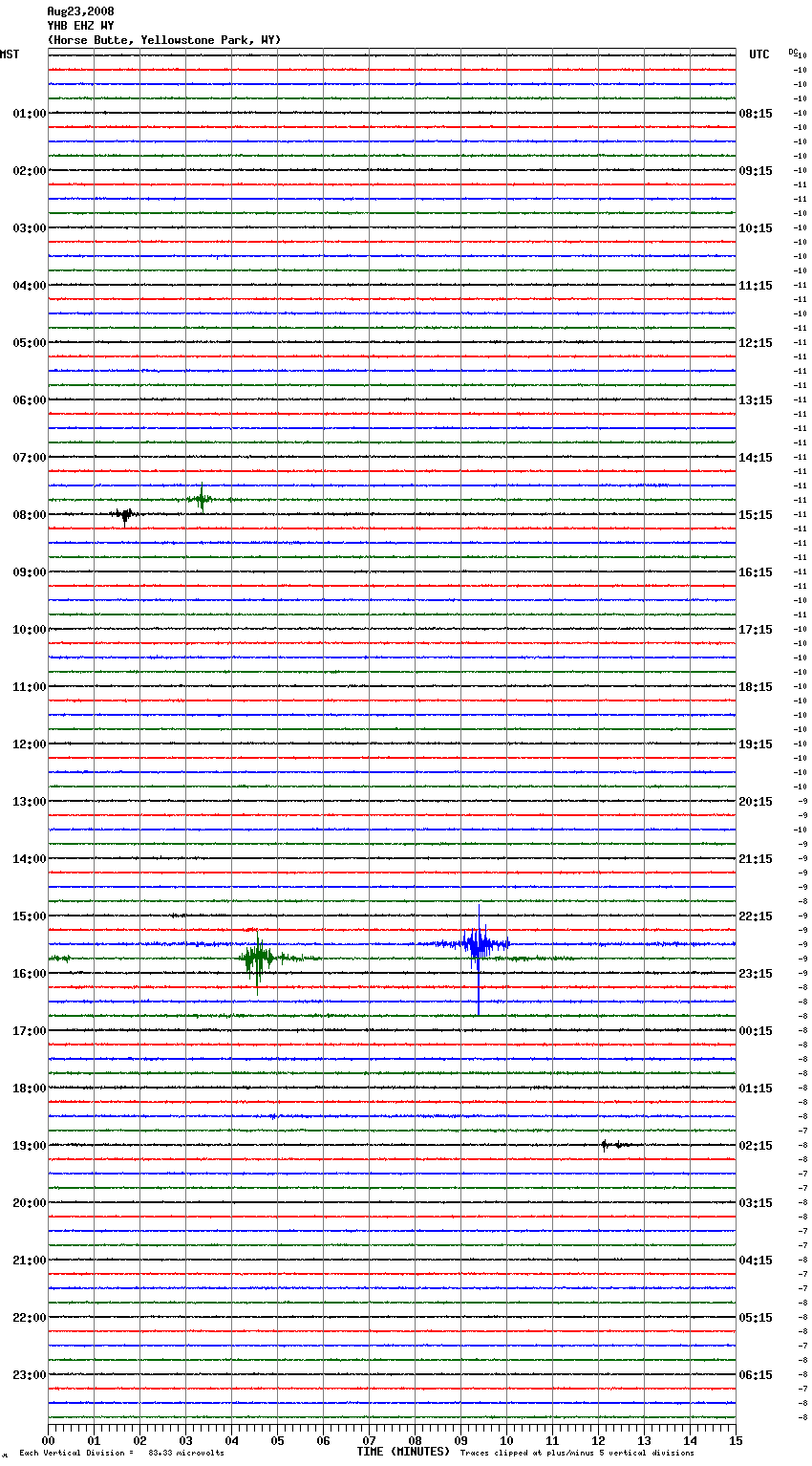This screenshot has height=1466, width=812.
Task: Click the 09:15 UTC time label
Action: pyautogui.click(x=756, y=171)
